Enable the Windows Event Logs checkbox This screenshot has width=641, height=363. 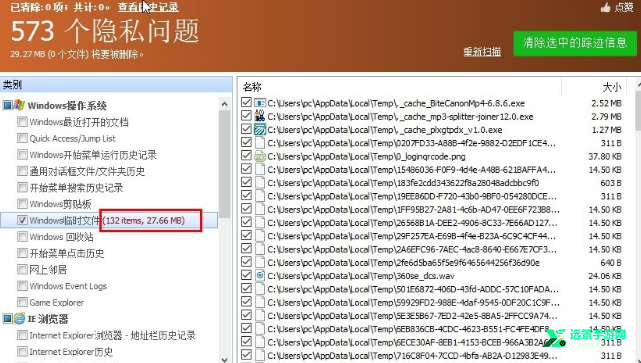point(22,285)
